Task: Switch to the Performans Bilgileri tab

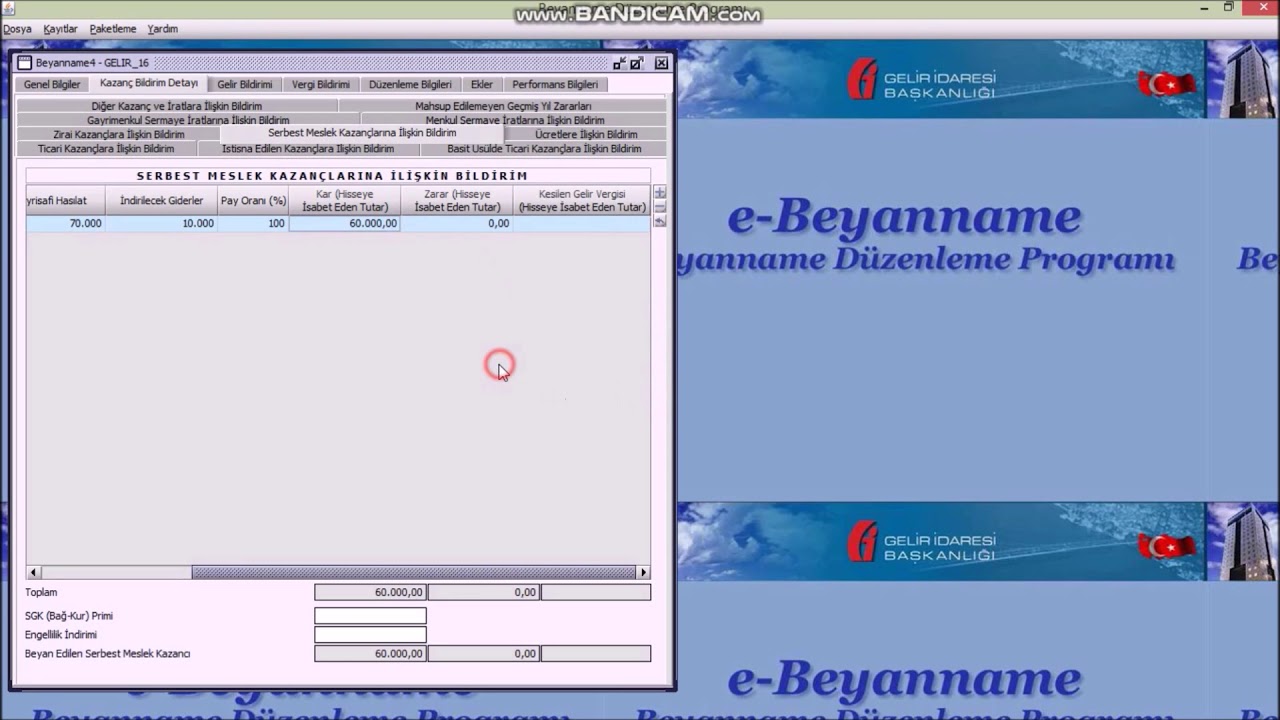Action: (x=555, y=85)
